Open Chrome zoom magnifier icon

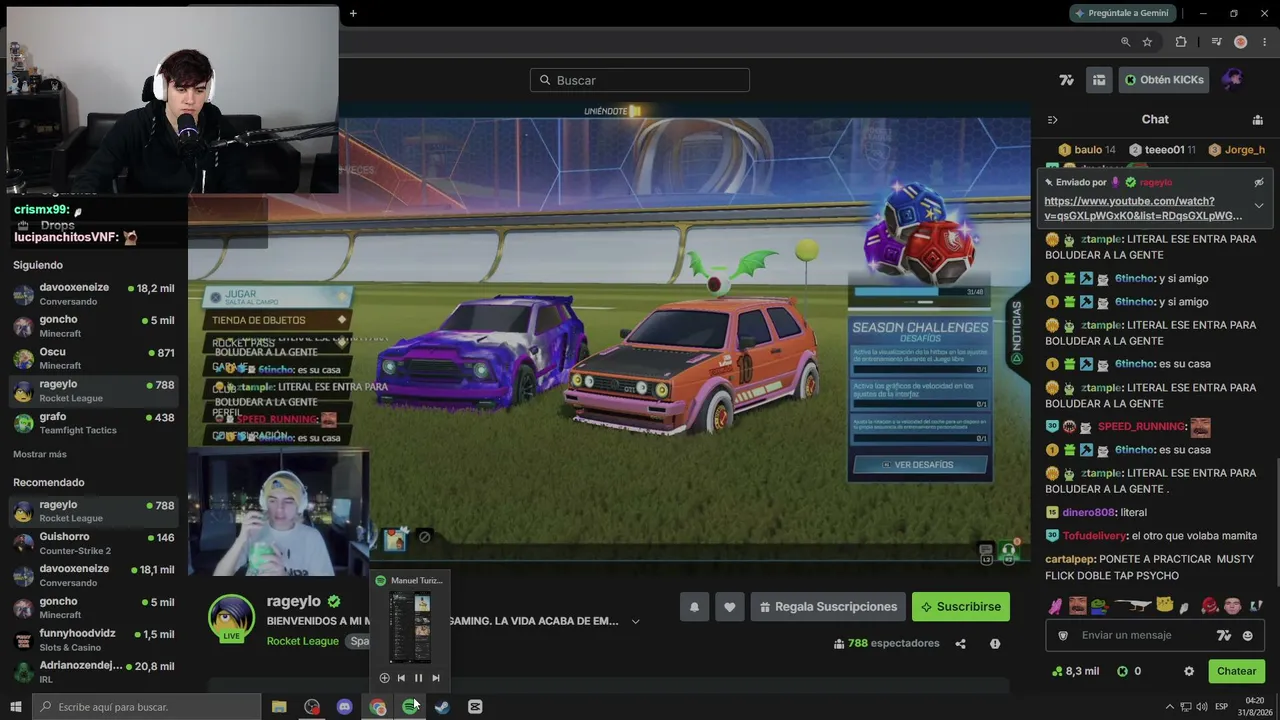pos(1125,42)
